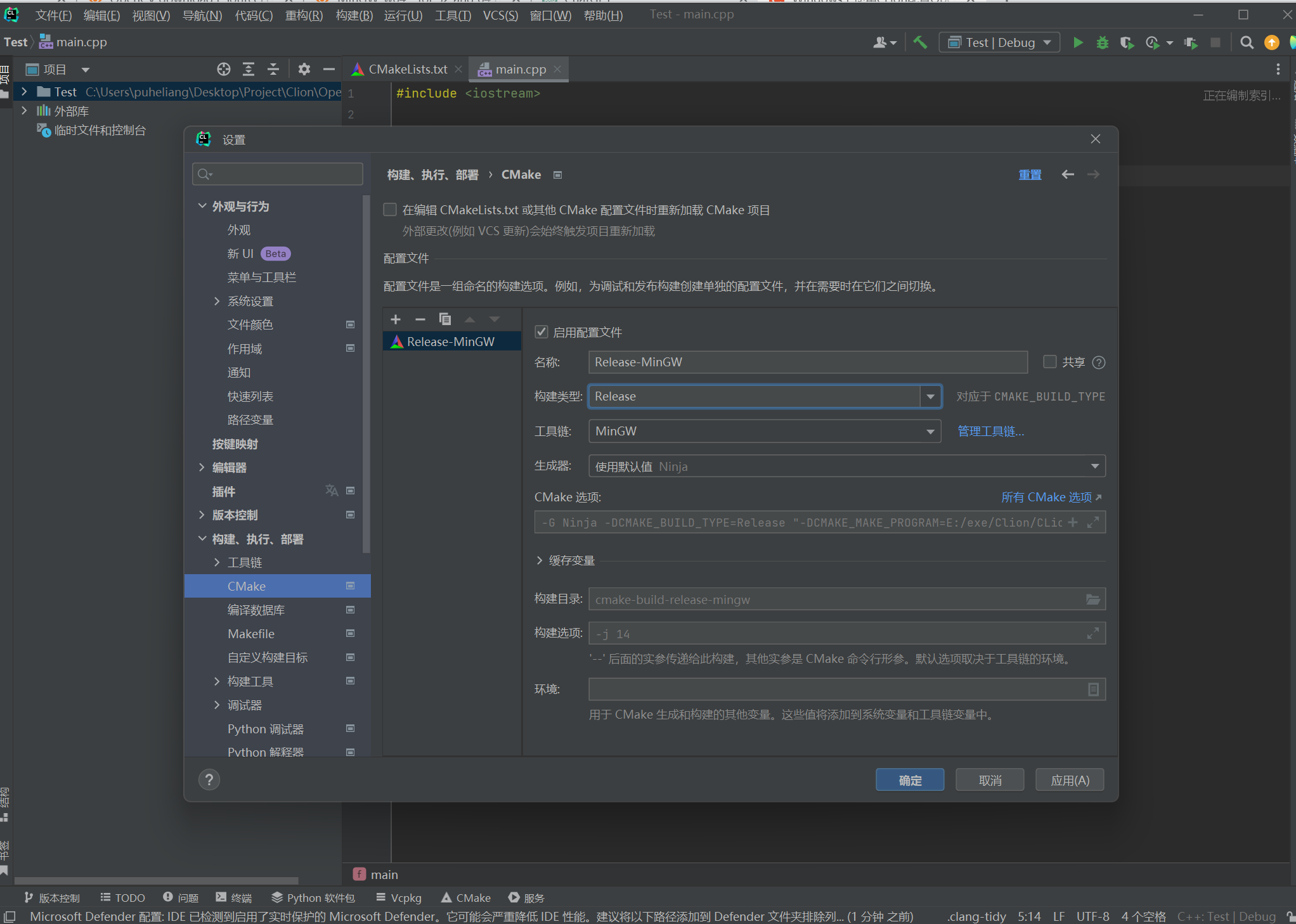
Task: Click the orange IDE update icon
Action: (x=1271, y=42)
